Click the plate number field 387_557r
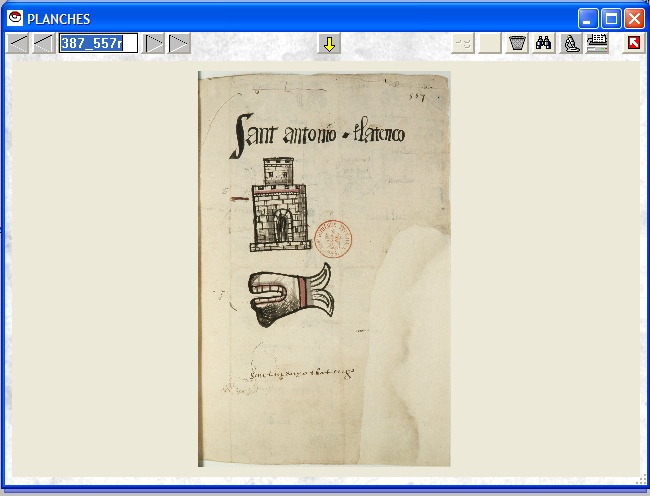 [x=97, y=43]
